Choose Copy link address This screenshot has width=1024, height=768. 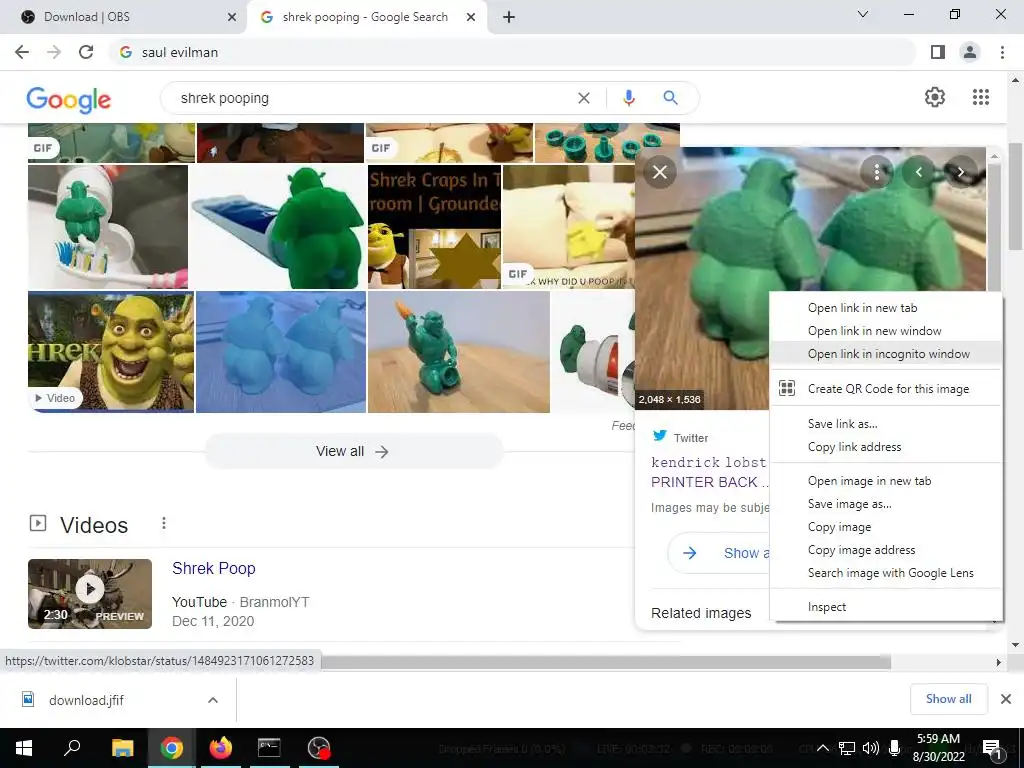pyautogui.click(x=886, y=447)
